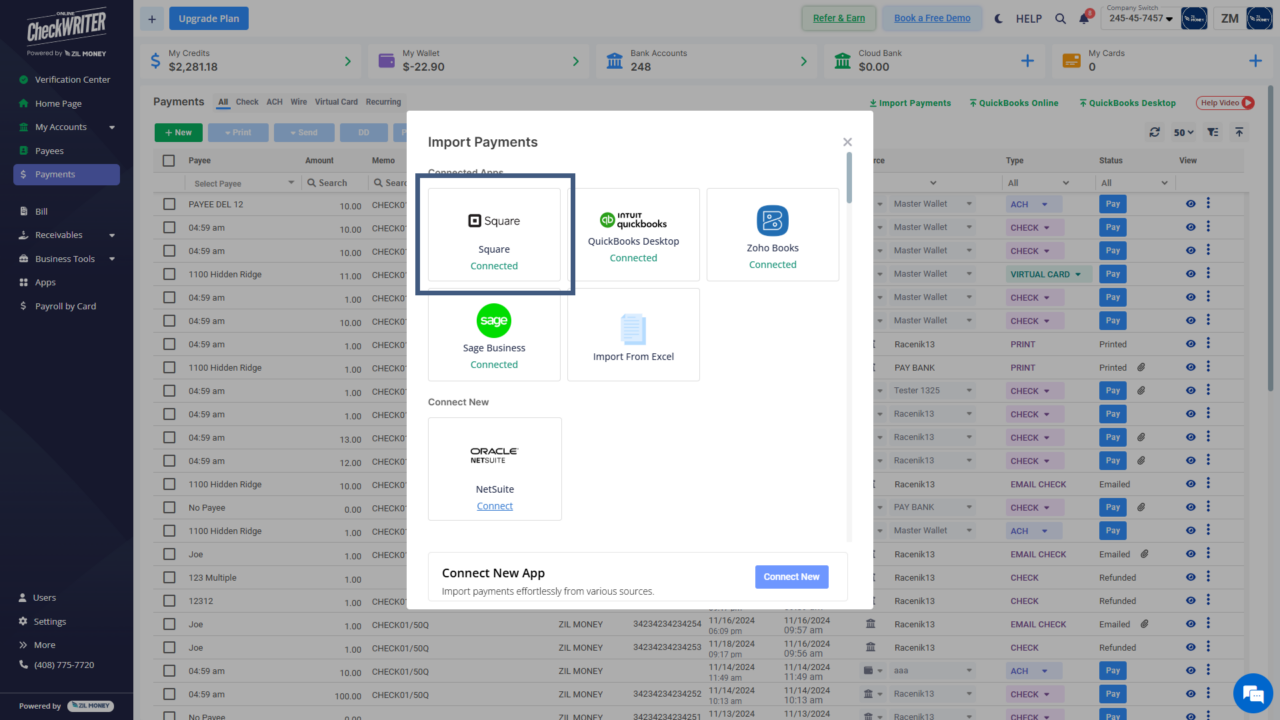Check the PAYEE DEL 12 payment row
1280x720 pixels.
tap(169, 203)
